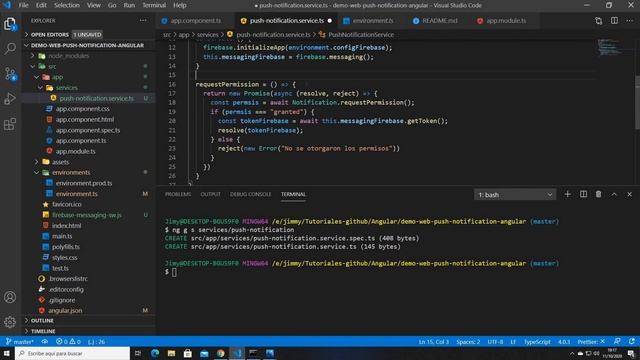This screenshot has height=360, width=640.
Task: Open the Problems panel tab
Action: [178, 194]
